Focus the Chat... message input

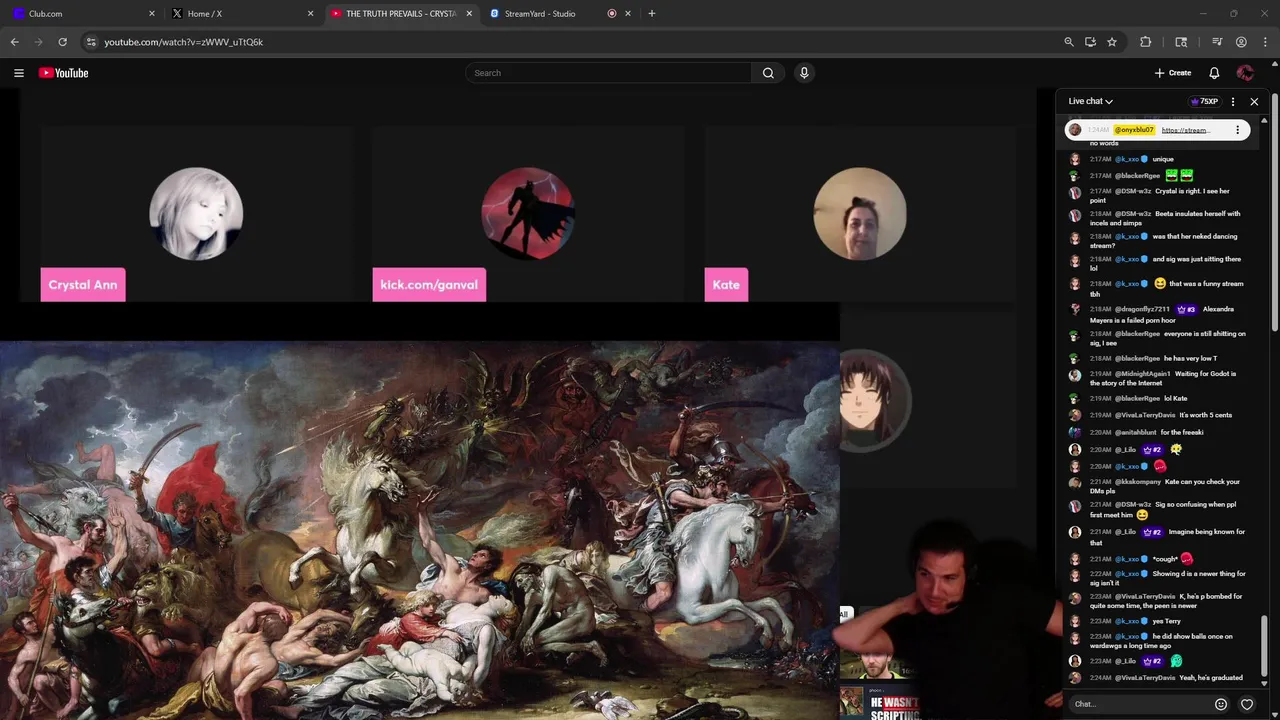pos(1138,704)
